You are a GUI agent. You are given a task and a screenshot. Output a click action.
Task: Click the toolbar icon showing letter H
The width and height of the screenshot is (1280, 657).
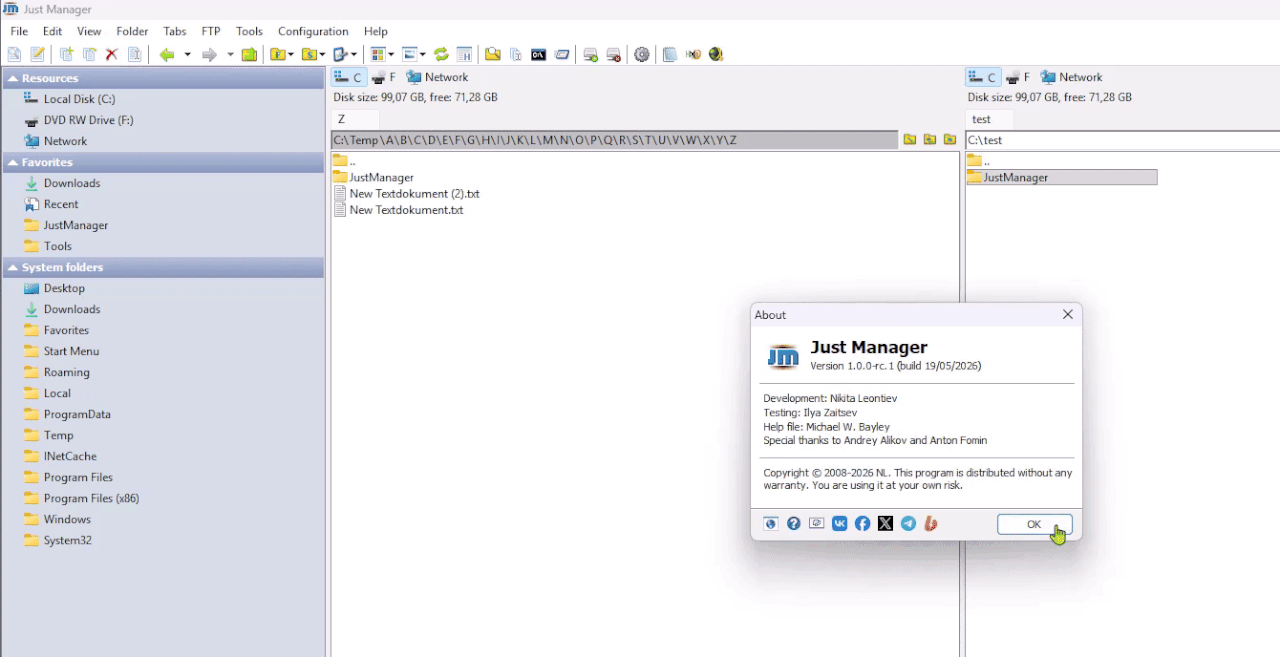click(465, 54)
